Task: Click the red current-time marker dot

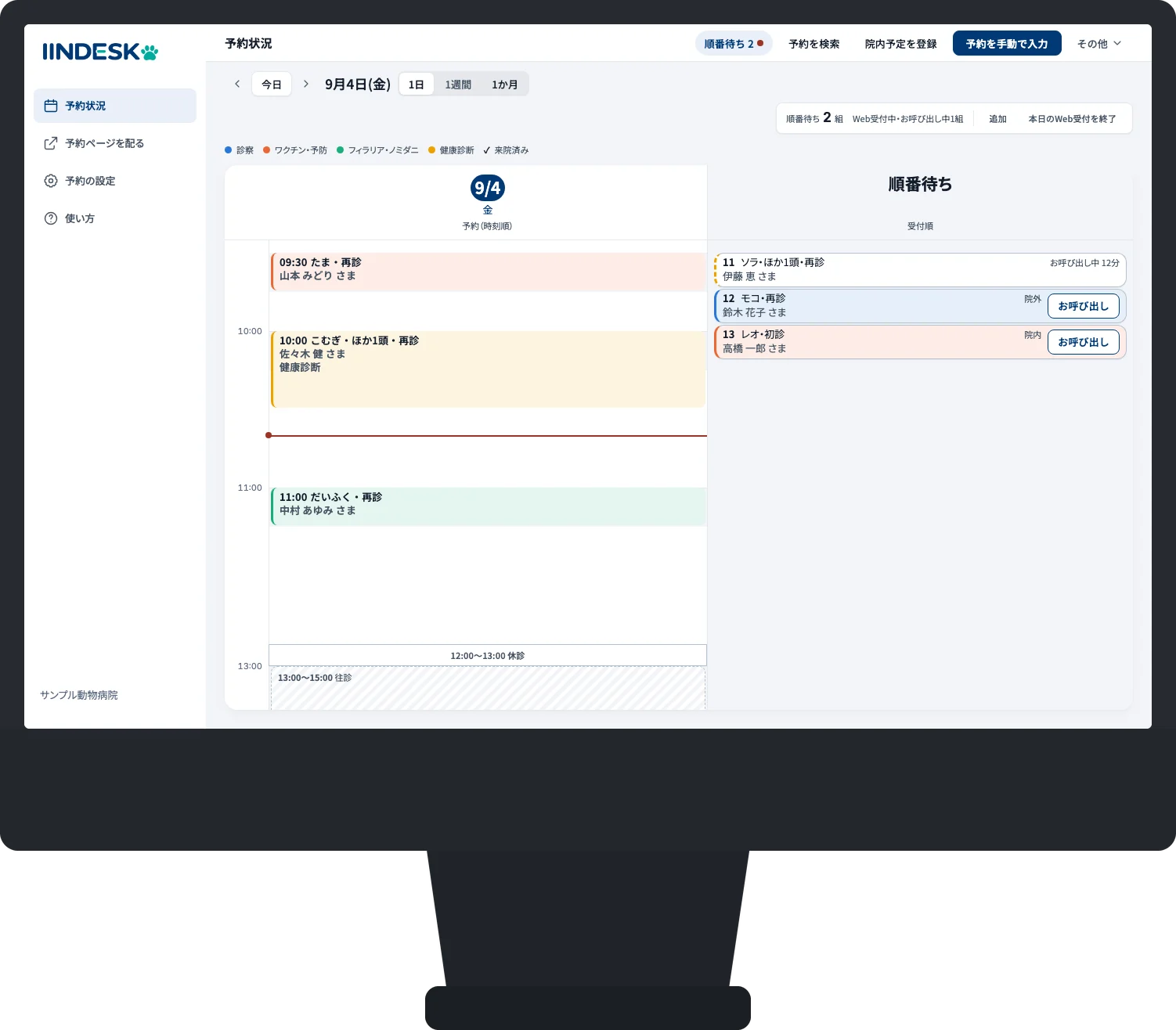Action: click(x=269, y=435)
